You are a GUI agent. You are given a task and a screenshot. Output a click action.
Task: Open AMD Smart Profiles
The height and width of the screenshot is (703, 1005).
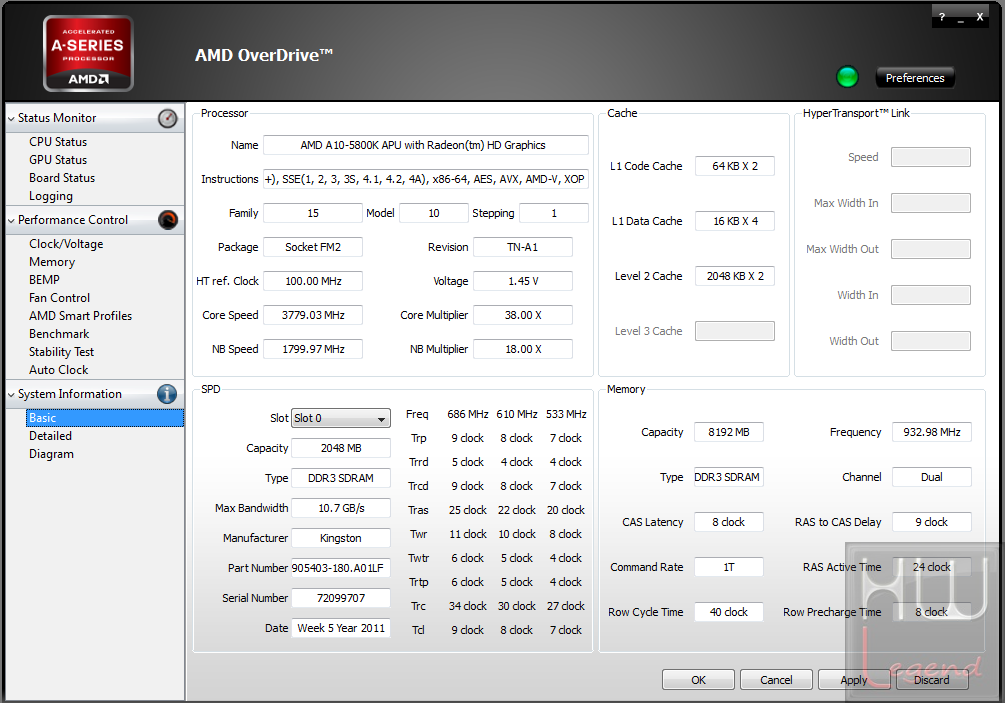point(80,315)
